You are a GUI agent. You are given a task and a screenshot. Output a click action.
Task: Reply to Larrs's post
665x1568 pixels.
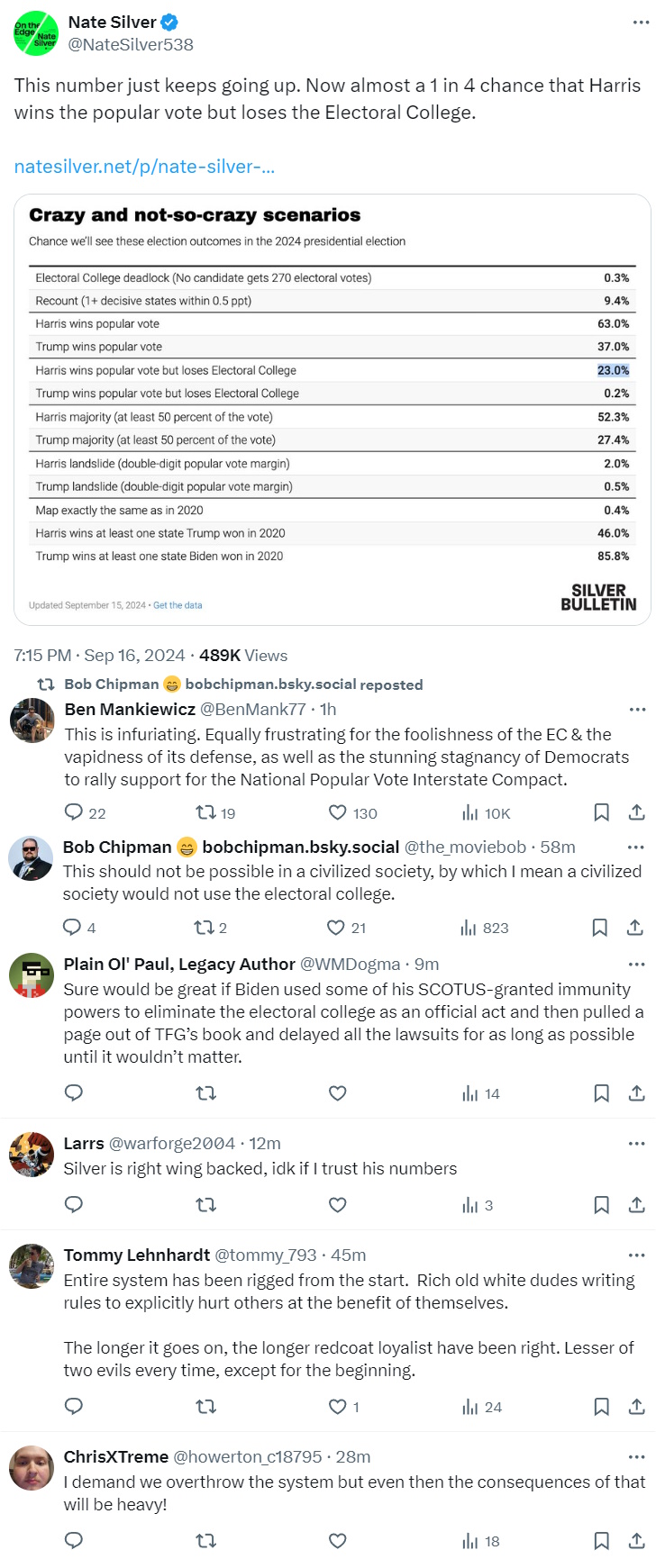74,1205
